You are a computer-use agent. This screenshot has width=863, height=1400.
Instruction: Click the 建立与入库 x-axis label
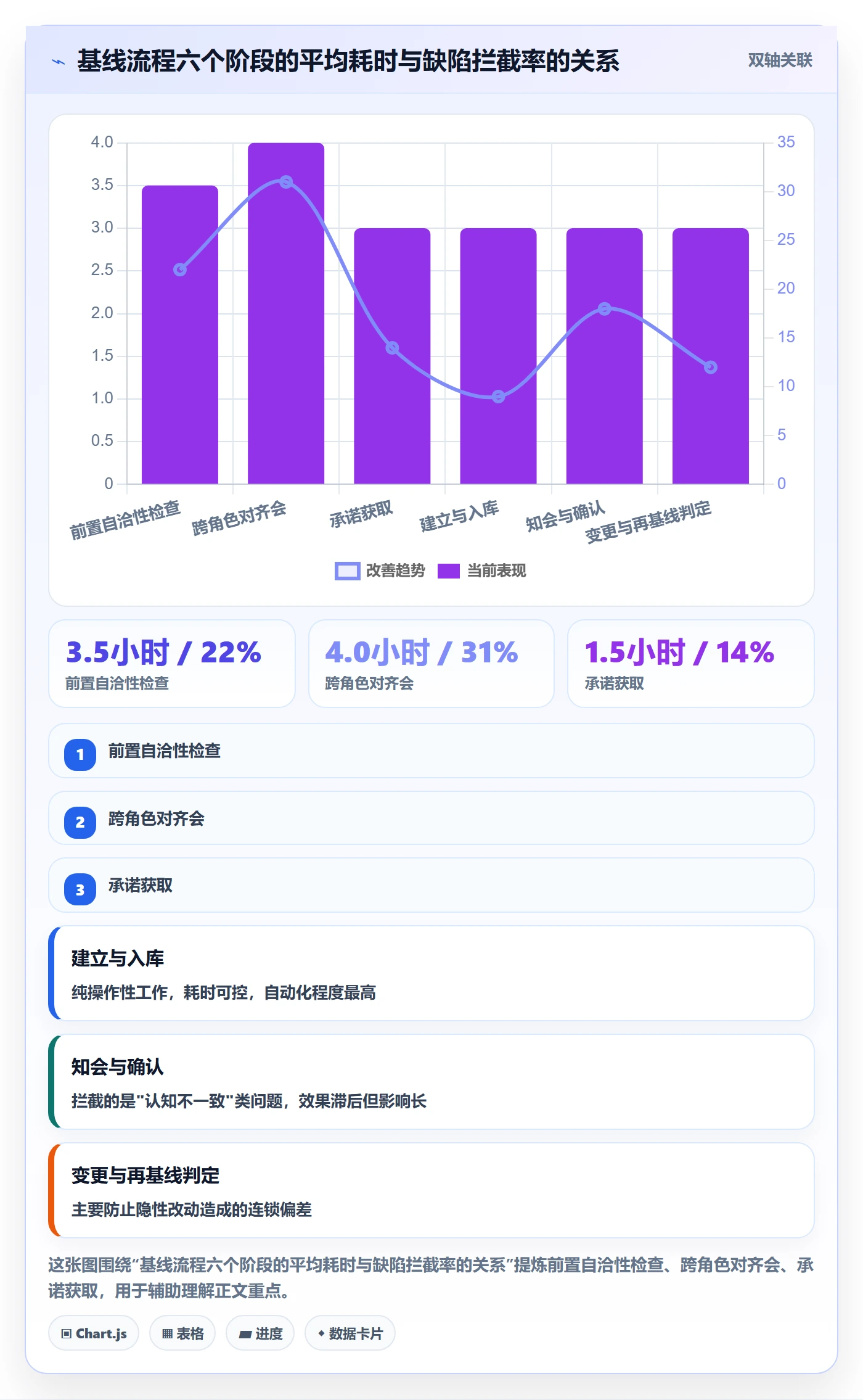click(459, 516)
